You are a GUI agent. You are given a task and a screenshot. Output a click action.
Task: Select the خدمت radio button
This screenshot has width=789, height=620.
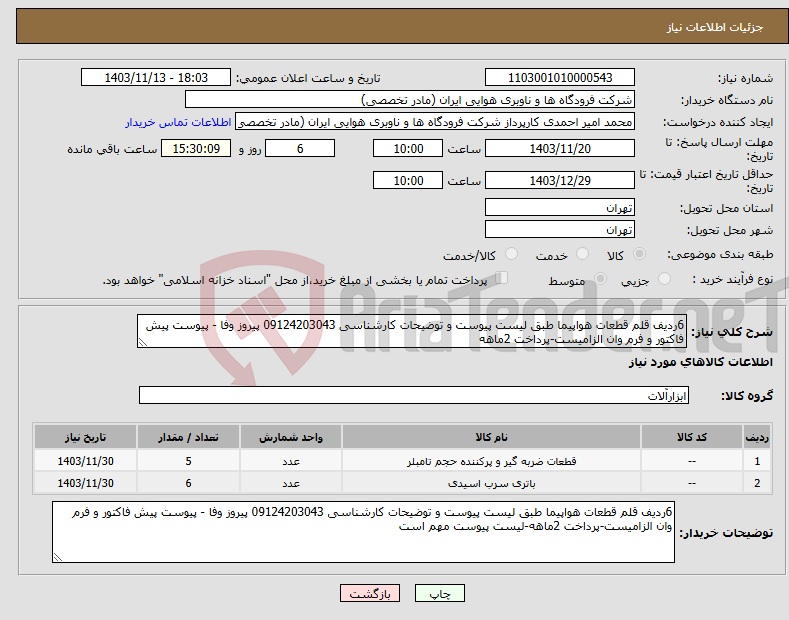[582, 254]
